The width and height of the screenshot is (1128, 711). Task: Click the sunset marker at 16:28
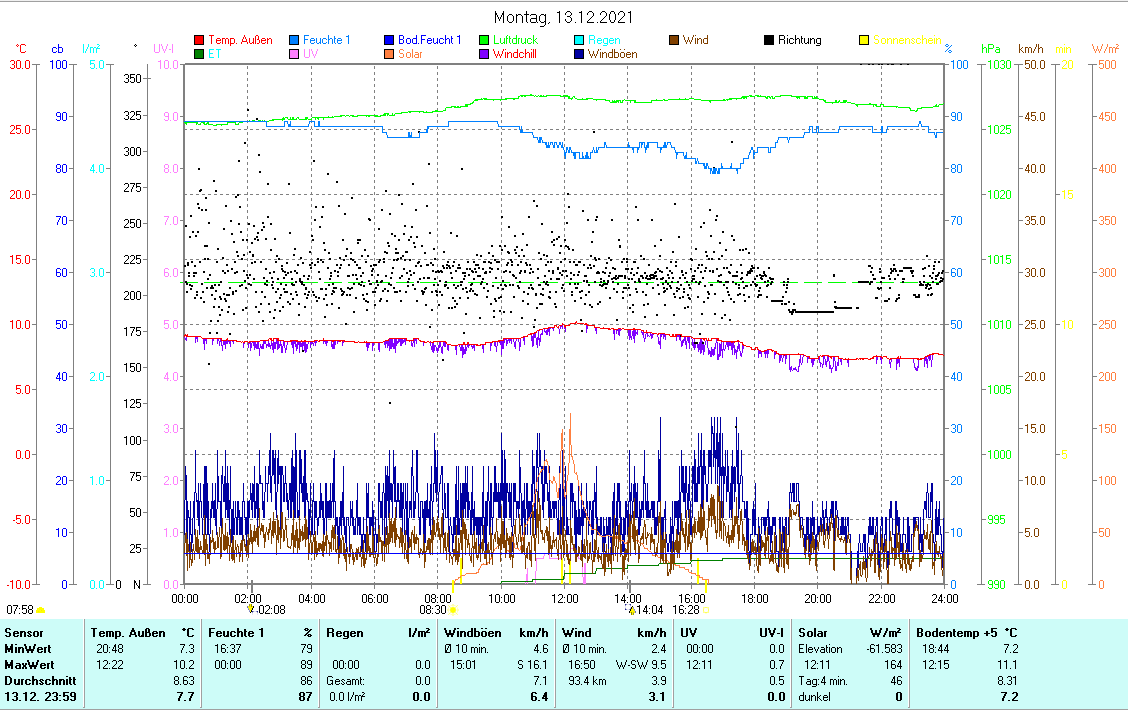tap(706, 609)
